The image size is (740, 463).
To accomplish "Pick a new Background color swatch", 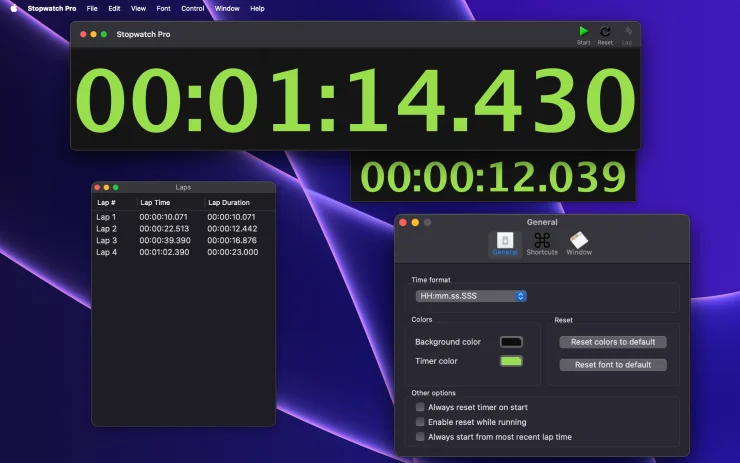I will tap(511, 342).
